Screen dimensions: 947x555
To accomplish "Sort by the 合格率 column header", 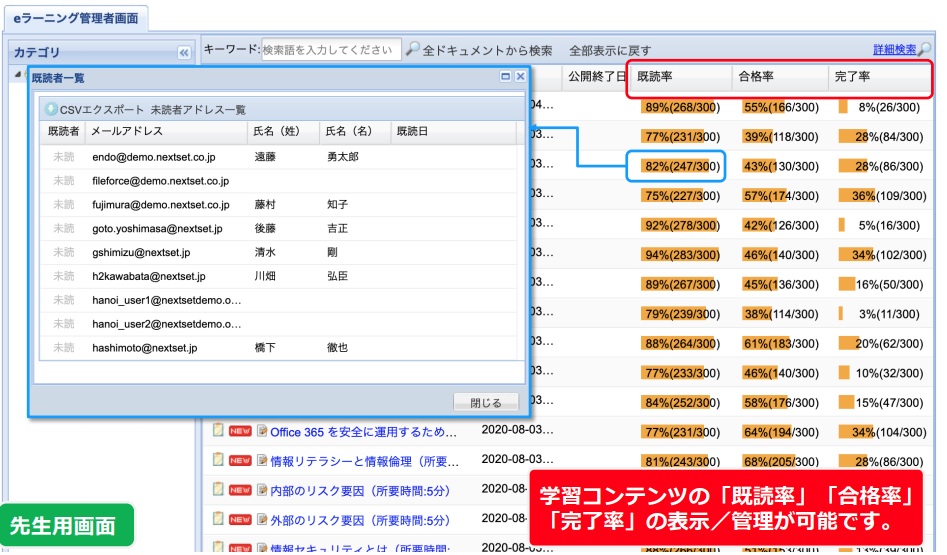I will pyautogui.click(x=779, y=77).
